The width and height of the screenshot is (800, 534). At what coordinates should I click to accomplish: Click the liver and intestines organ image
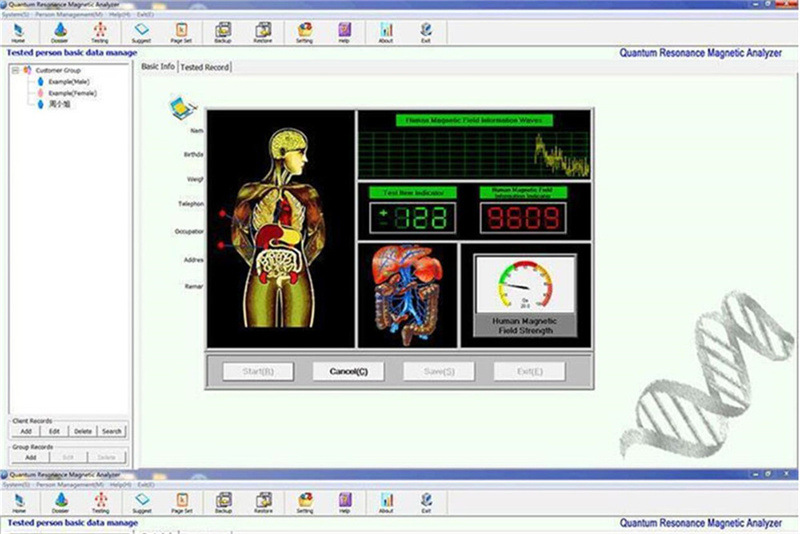point(408,295)
